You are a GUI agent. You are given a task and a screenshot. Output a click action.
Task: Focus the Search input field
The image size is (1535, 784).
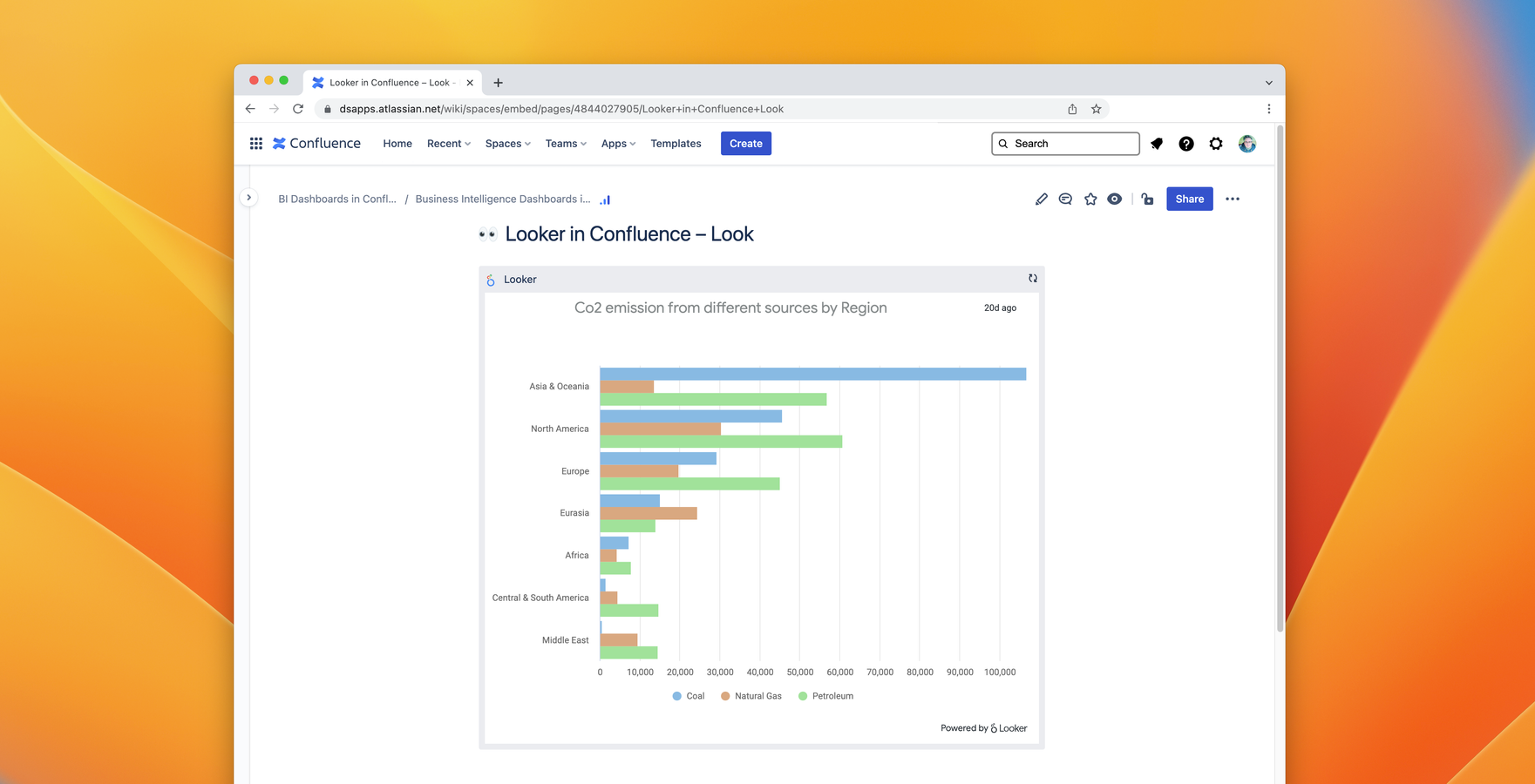click(1065, 144)
